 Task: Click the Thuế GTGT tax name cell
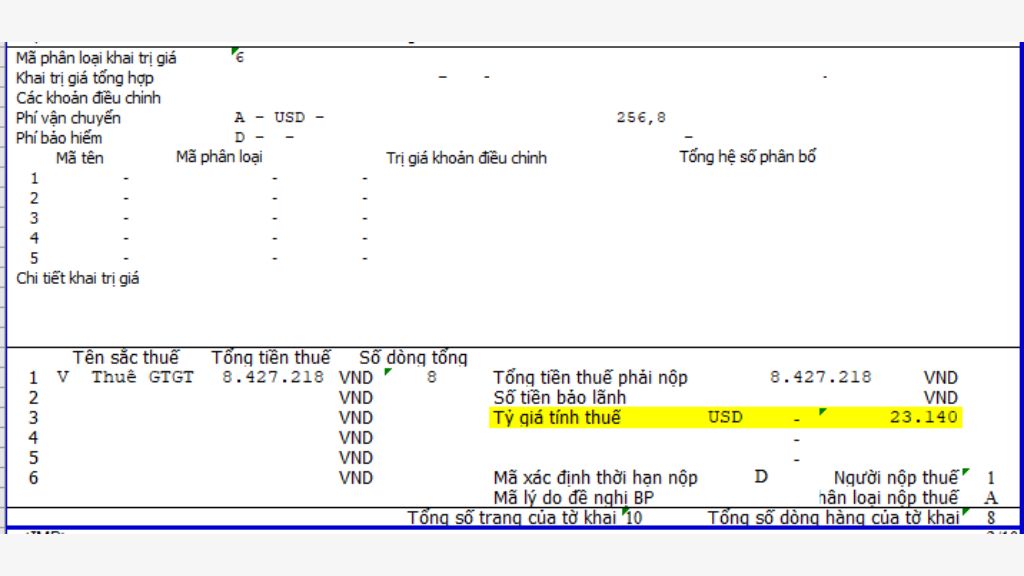point(142,377)
